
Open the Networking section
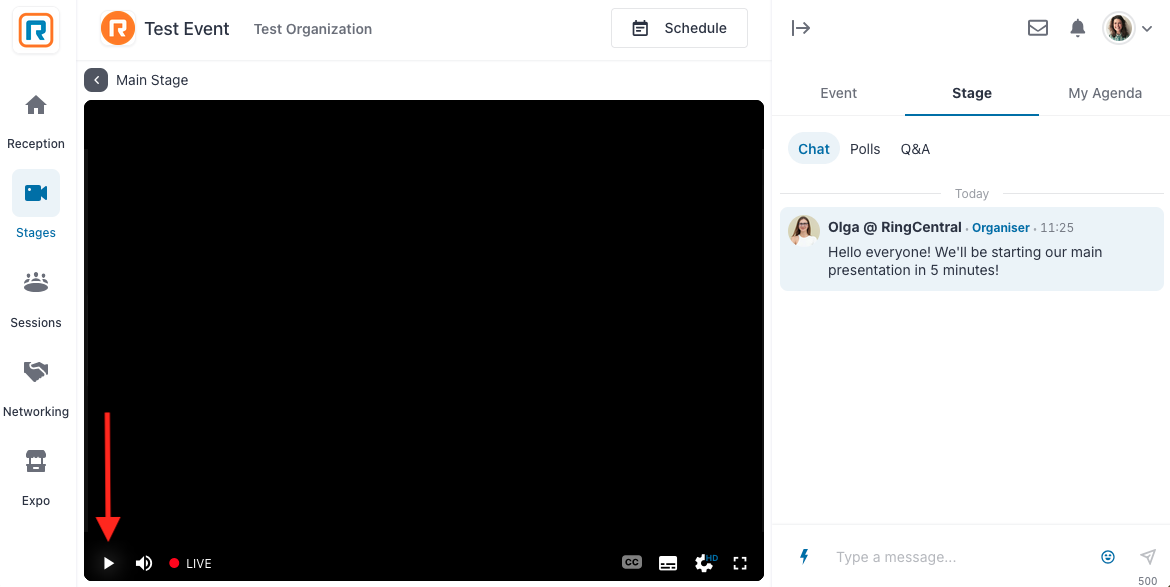tap(36, 389)
